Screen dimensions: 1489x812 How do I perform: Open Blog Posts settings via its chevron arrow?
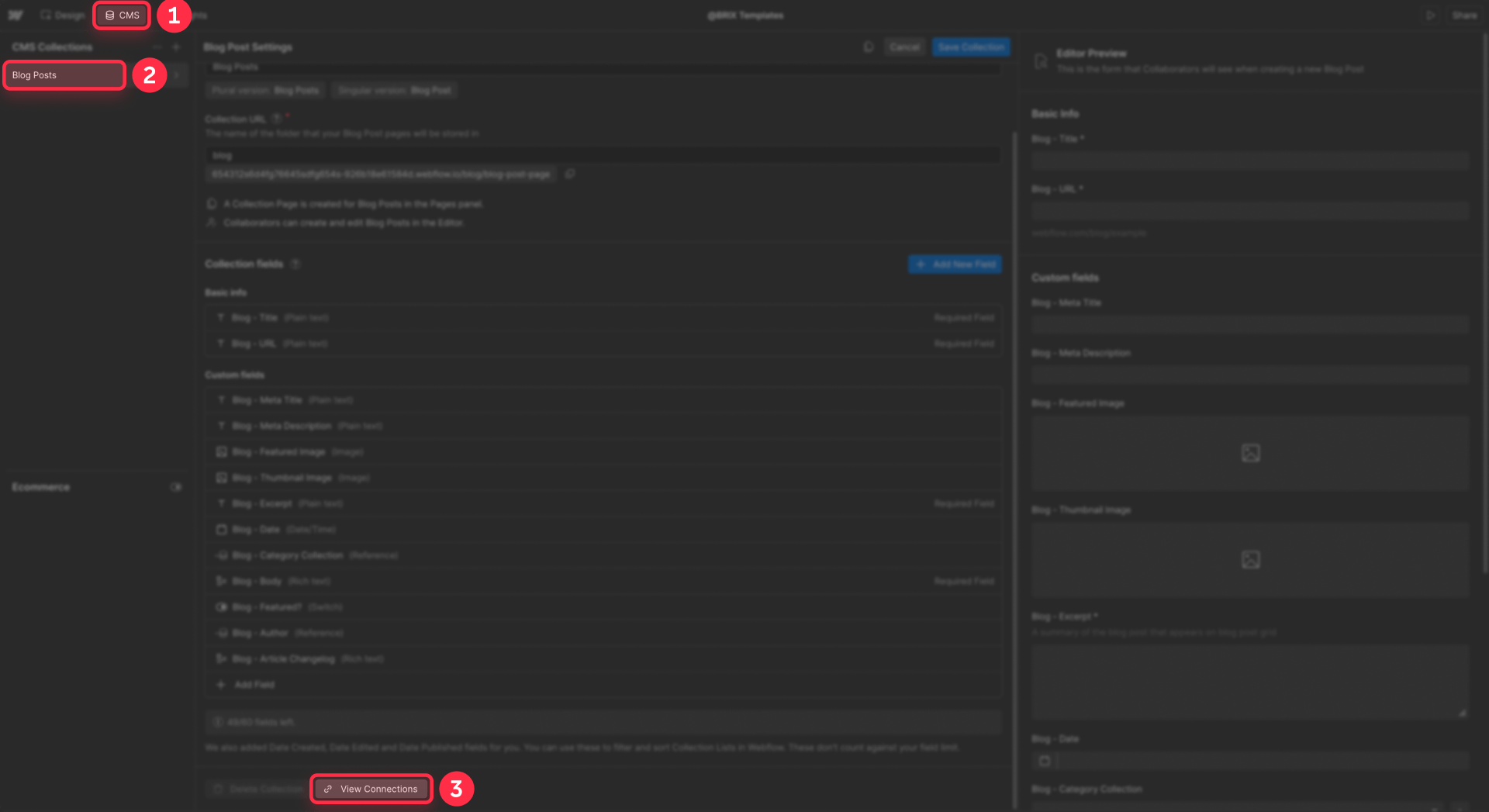click(176, 75)
